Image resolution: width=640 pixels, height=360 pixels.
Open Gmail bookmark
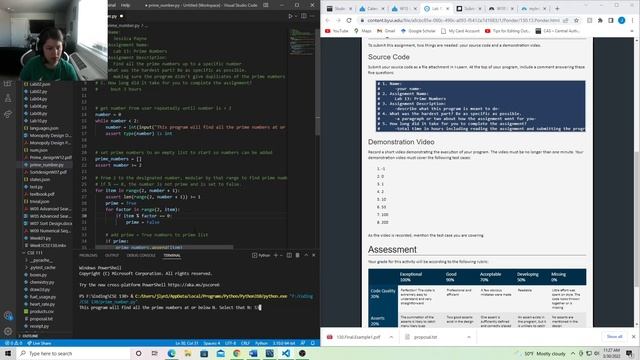(x=386, y=31)
